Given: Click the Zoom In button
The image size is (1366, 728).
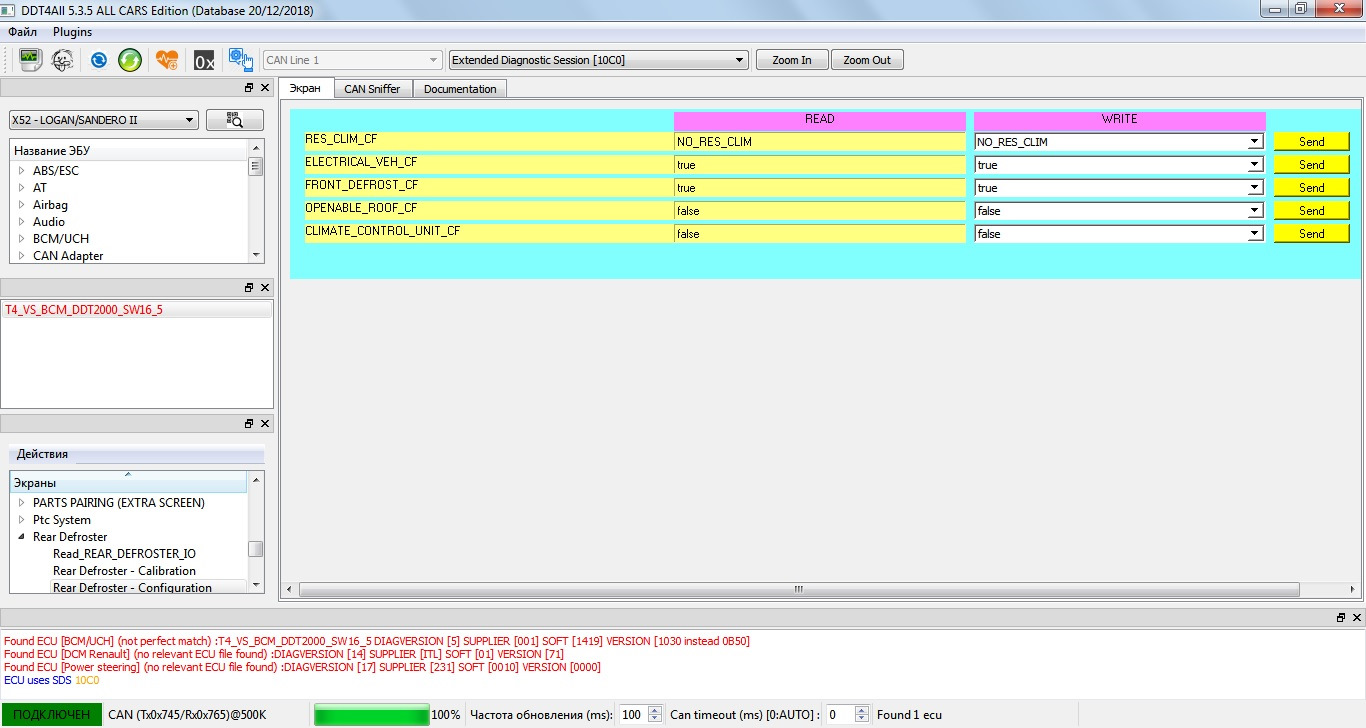Looking at the screenshot, I should point(792,60).
